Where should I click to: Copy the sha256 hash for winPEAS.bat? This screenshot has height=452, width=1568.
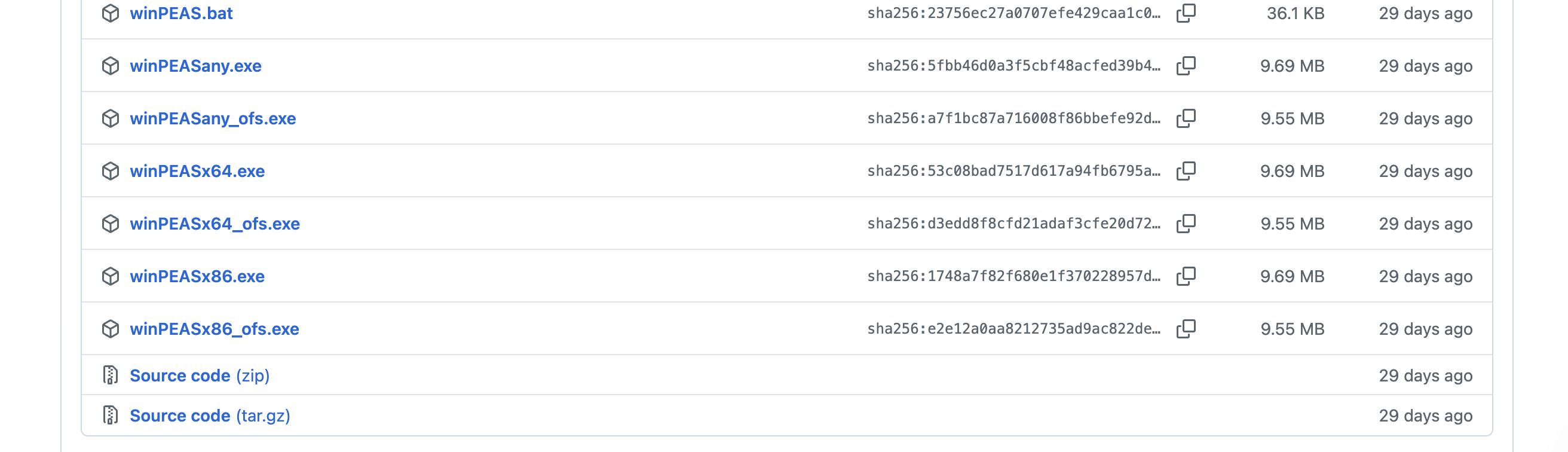point(1186,13)
